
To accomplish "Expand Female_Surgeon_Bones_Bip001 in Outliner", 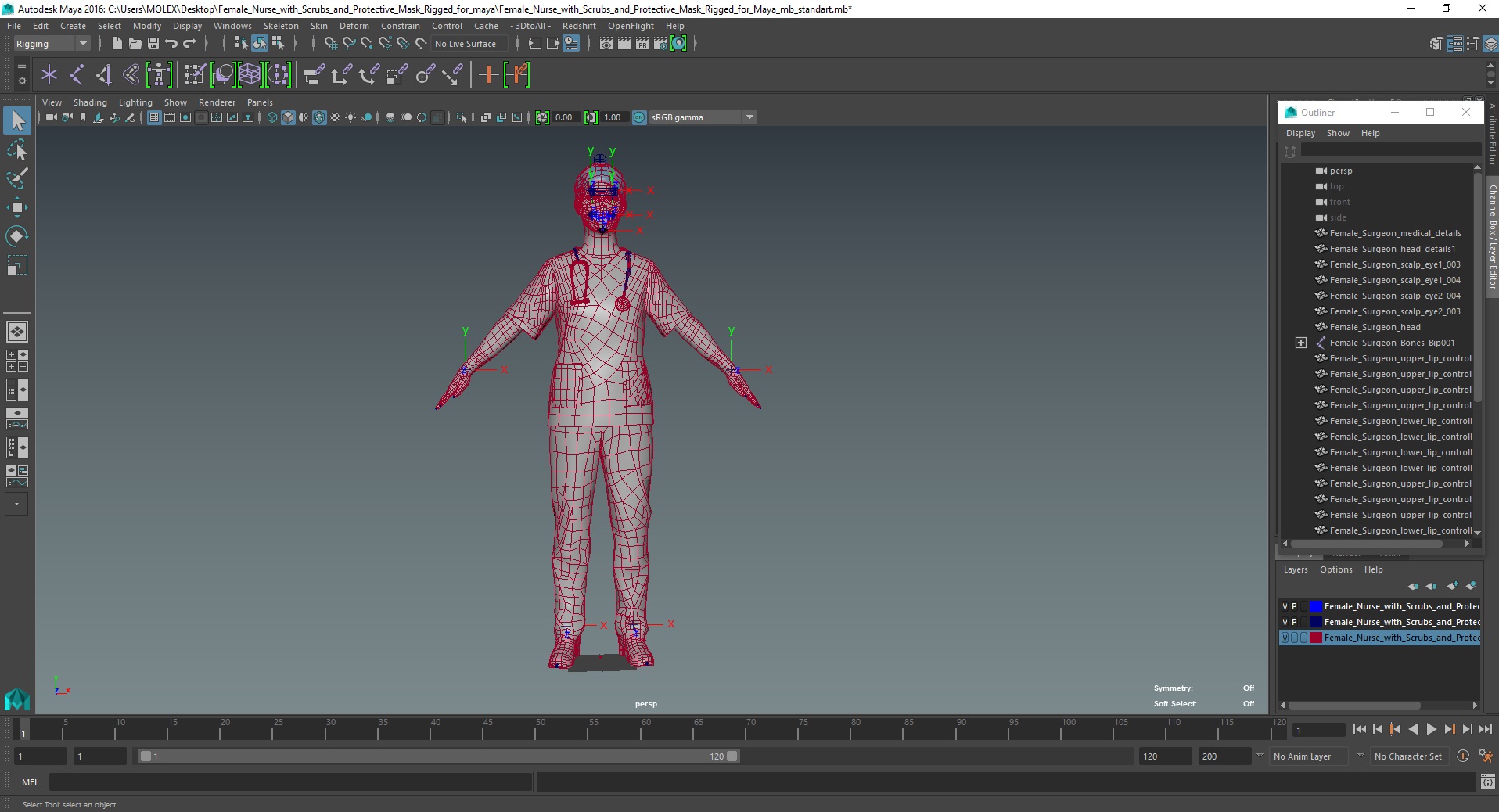I will pyautogui.click(x=1300, y=343).
